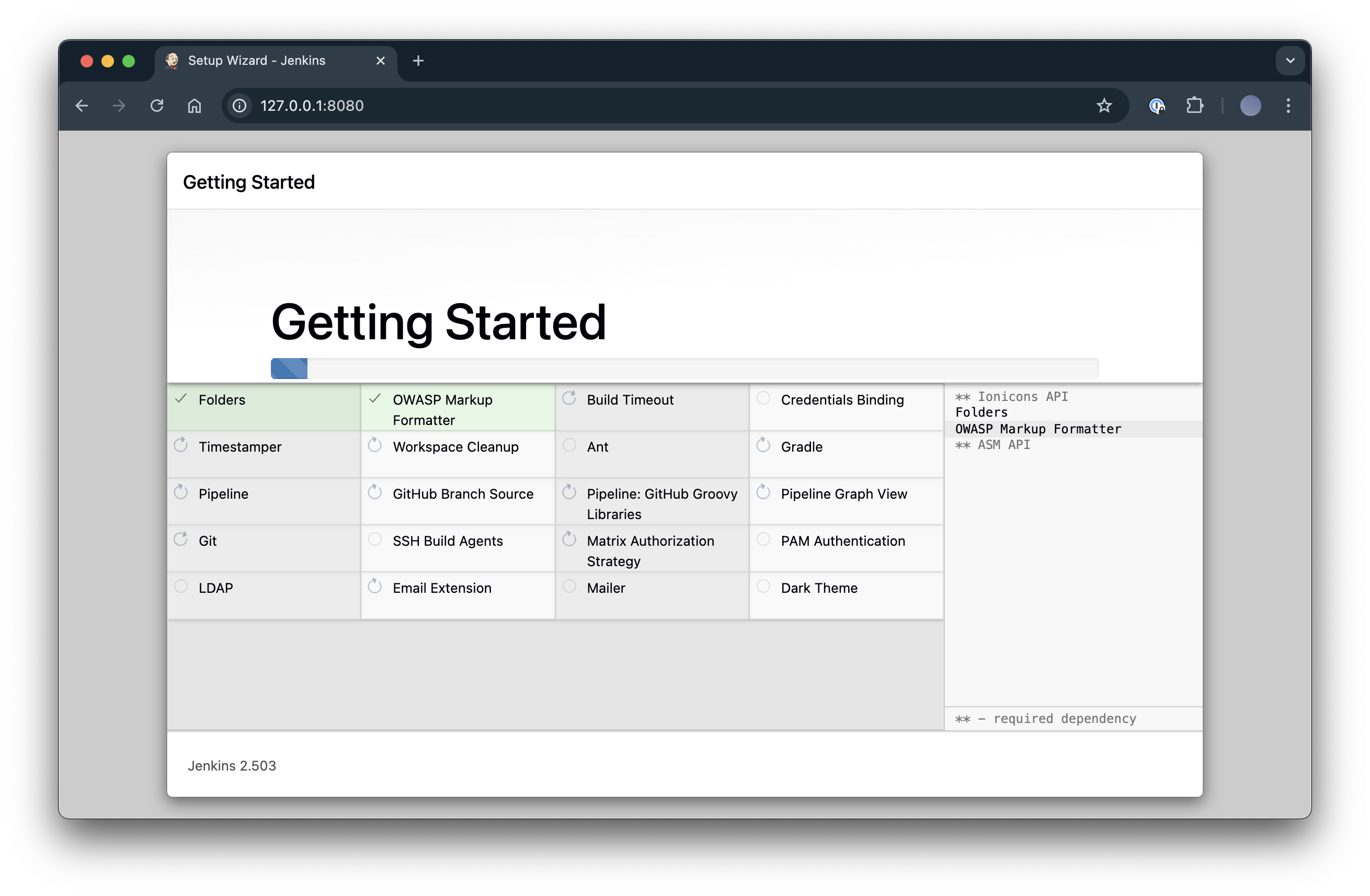Click the Build Timeout spinner icon
The width and height of the screenshot is (1370, 896).
click(x=569, y=398)
